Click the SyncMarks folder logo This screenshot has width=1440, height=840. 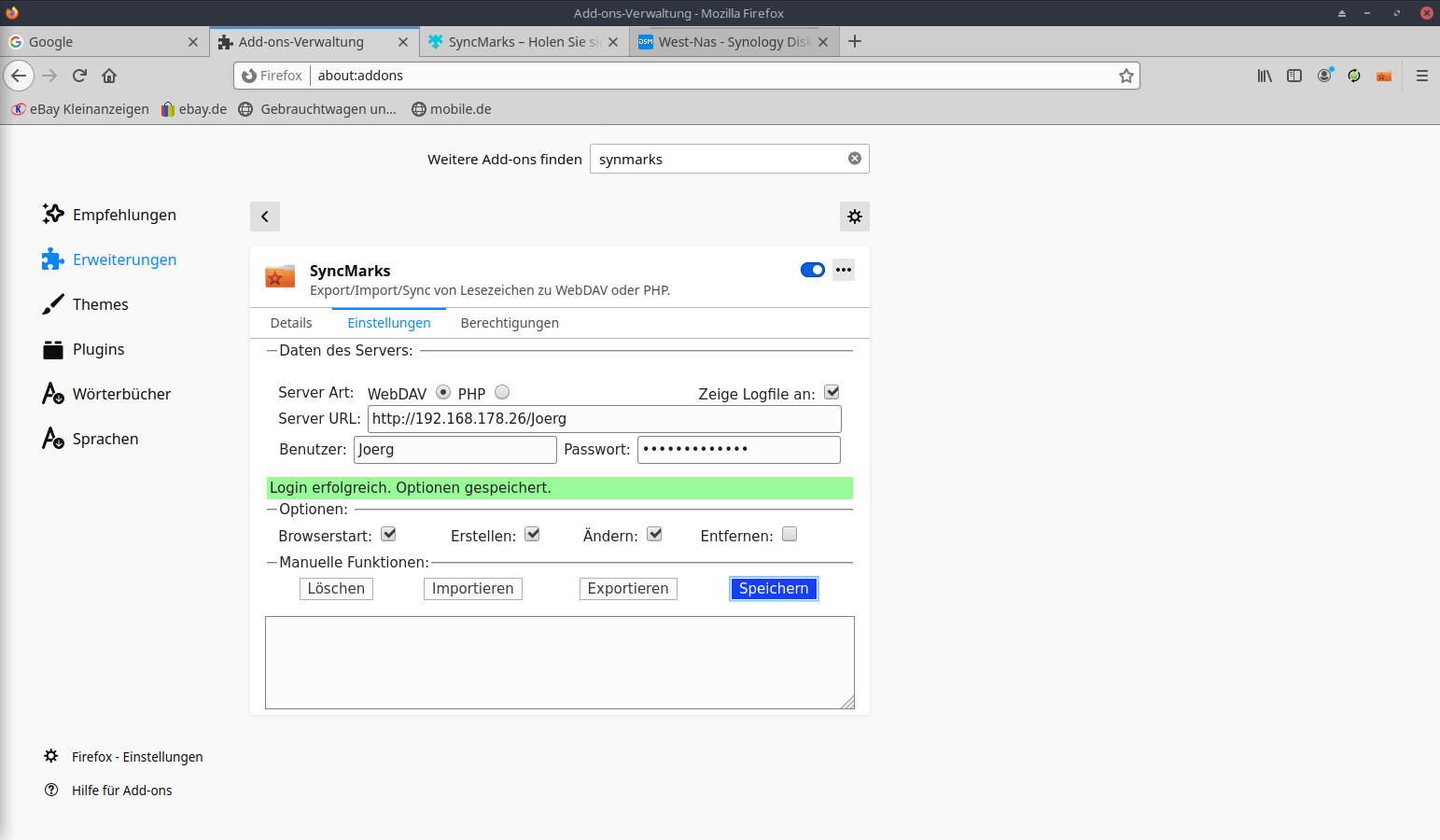[x=280, y=276]
